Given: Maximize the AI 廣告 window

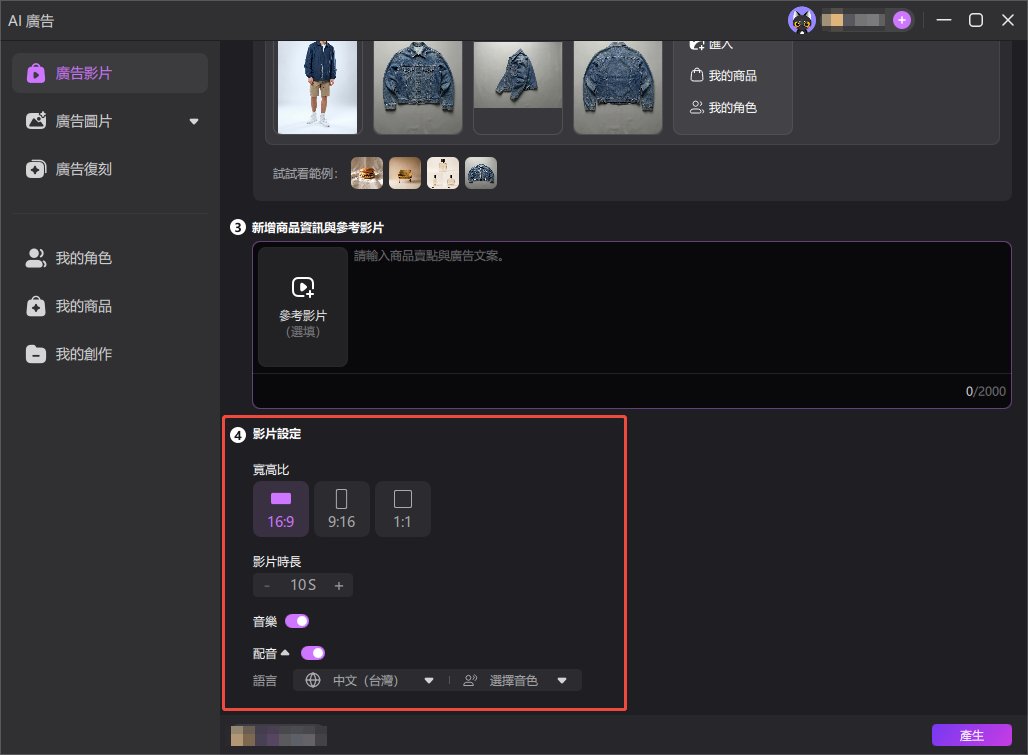Looking at the screenshot, I should [x=976, y=20].
